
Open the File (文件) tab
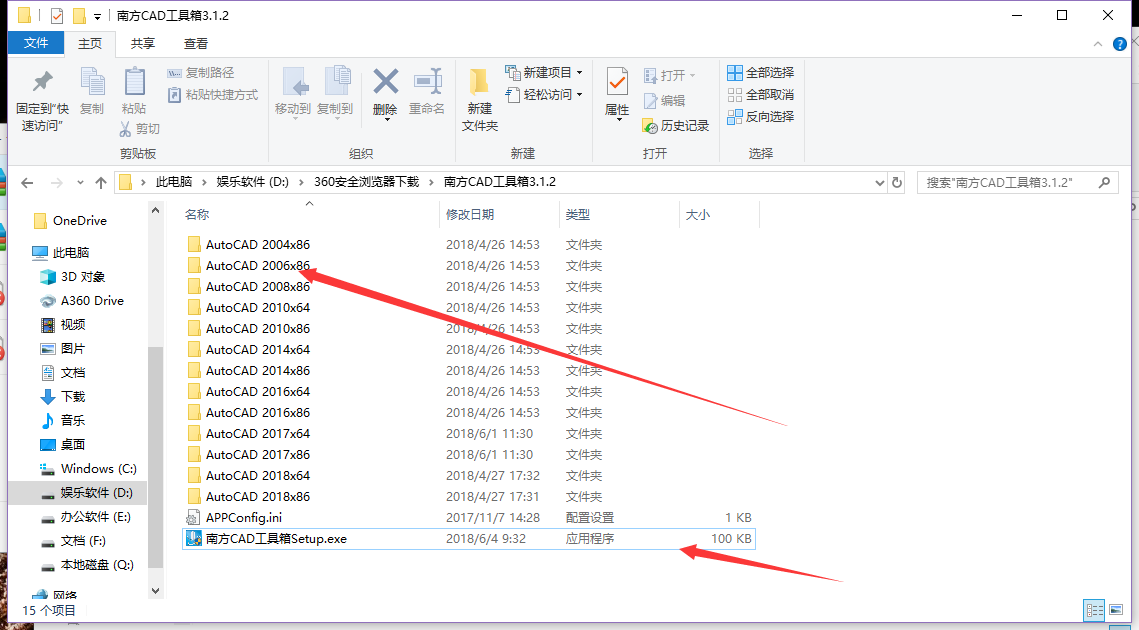point(36,43)
